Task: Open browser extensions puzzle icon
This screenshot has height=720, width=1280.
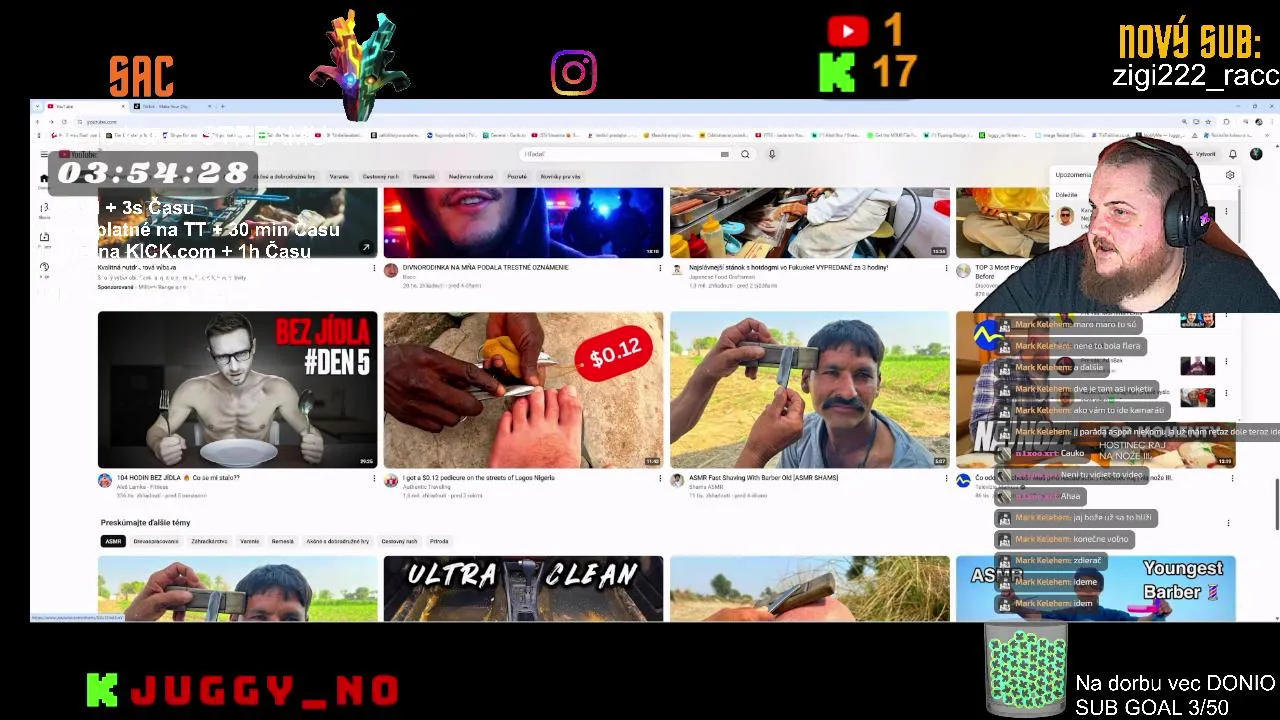Action: click(1226, 122)
